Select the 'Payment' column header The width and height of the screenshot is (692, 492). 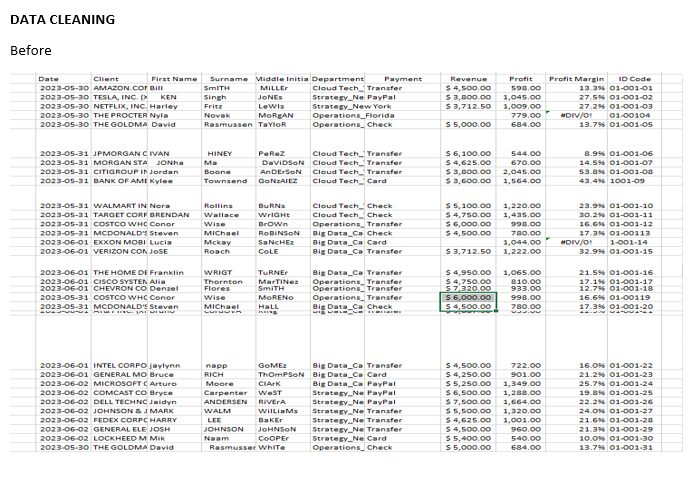[403, 79]
